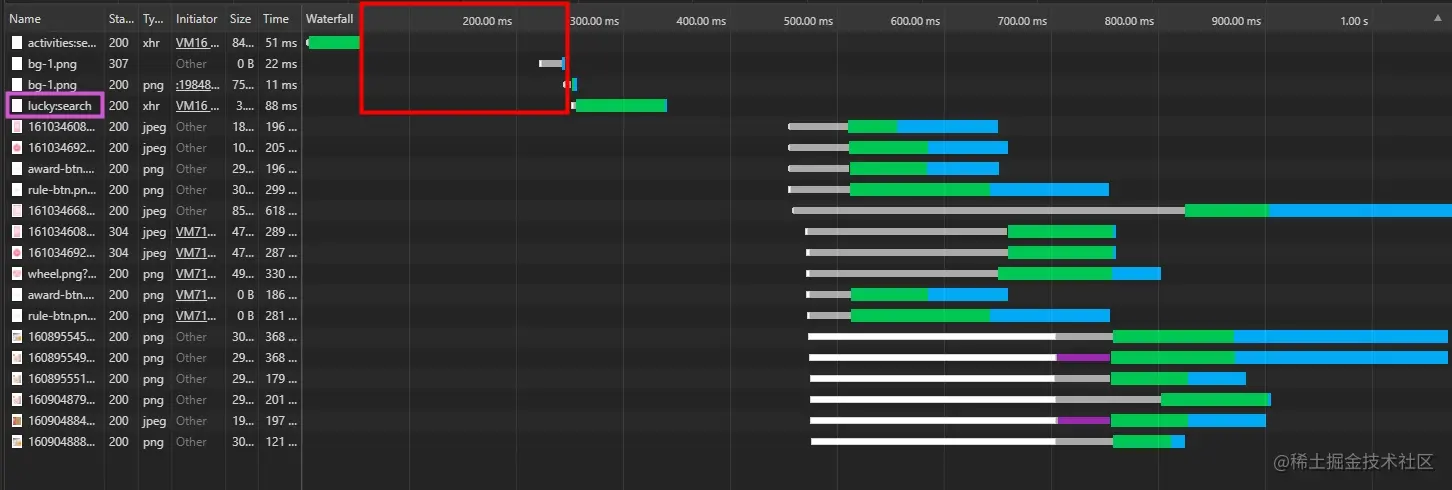Click thumbnail icon of 160904884 request
The image size is (1452, 490).
[x=17, y=421]
